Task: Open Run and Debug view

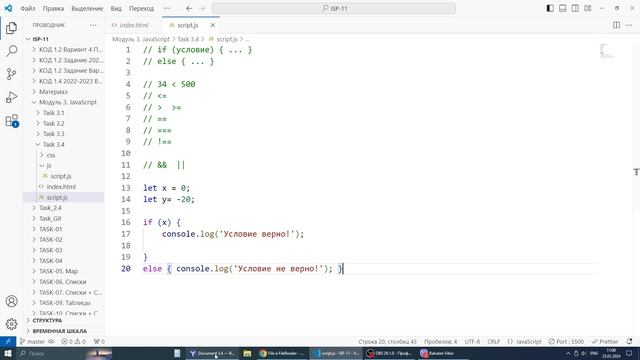Action: pyautogui.click(x=11, y=97)
